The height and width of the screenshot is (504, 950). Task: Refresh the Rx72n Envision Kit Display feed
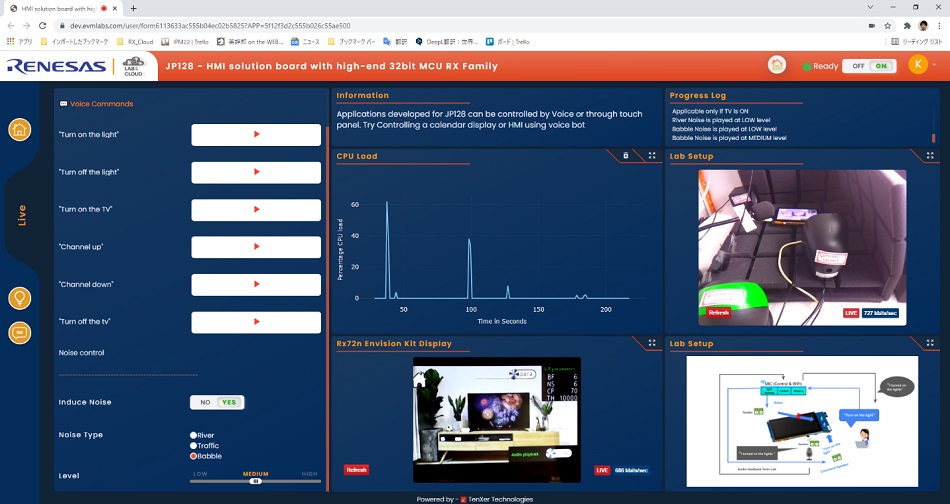coord(356,469)
